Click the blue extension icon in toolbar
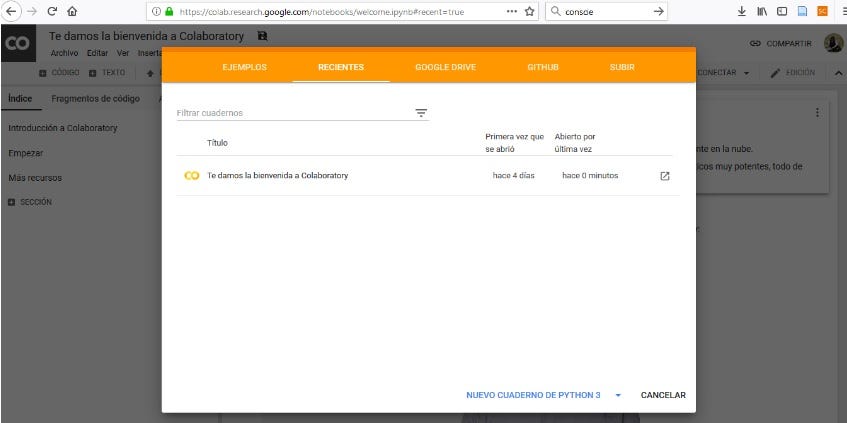Viewport: 847px width, 423px height. [x=802, y=11]
